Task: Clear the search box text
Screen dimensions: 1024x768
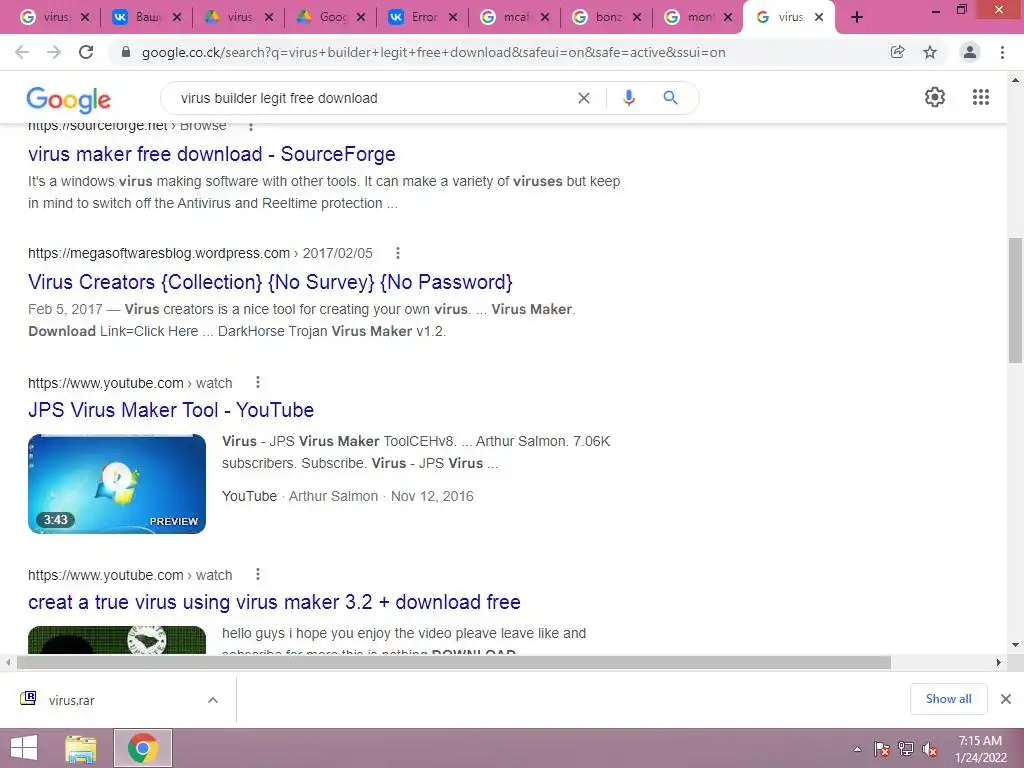Action: point(584,98)
